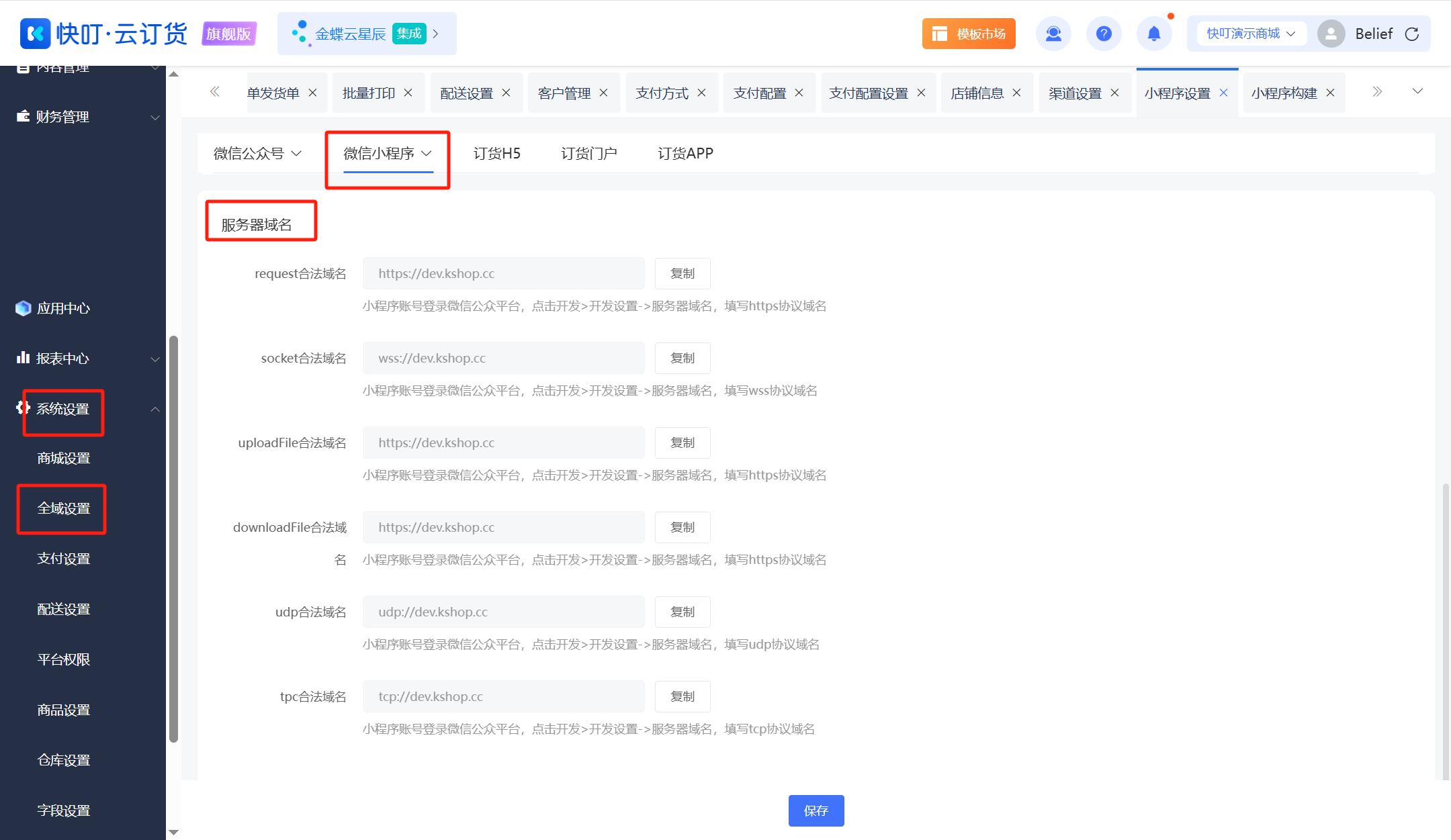Viewport: 1451px width, 840px height.
Task: Switch to the 订货H5 tab
Action: pyautogui.click(x=496, y=153)
